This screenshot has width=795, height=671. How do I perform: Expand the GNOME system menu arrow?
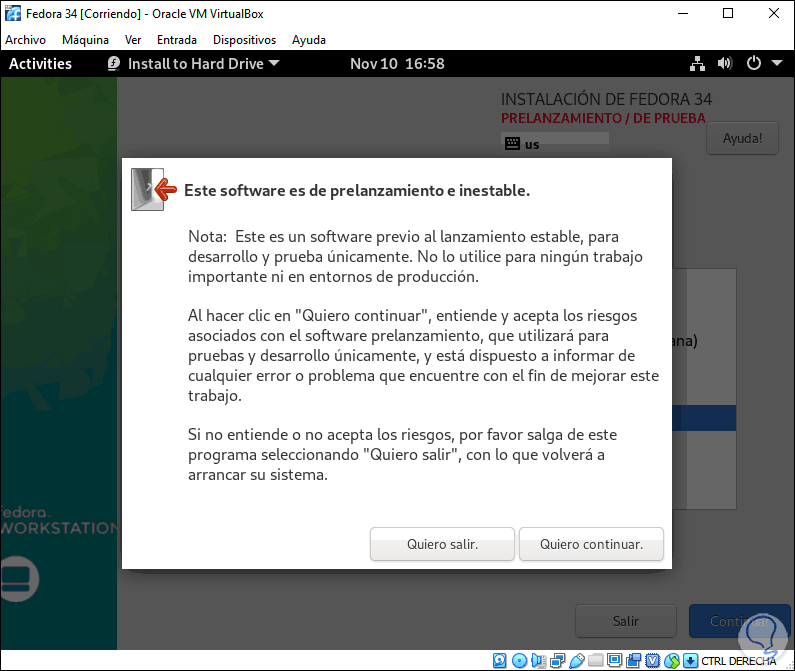tap(777, 63)
